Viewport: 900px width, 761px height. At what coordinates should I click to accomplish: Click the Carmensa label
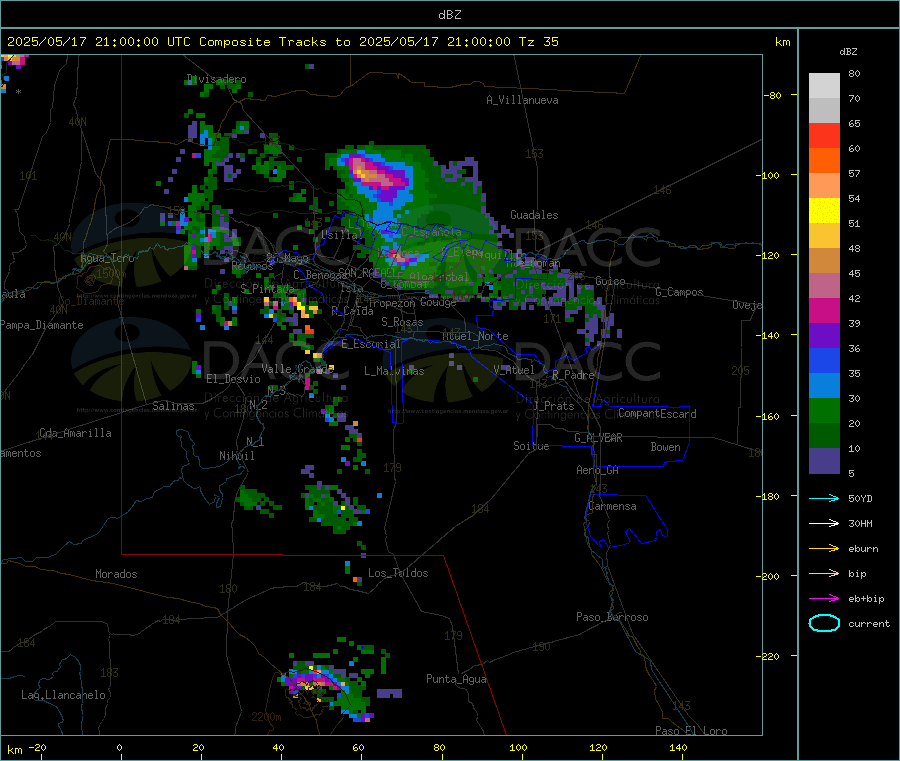[612, 506]
